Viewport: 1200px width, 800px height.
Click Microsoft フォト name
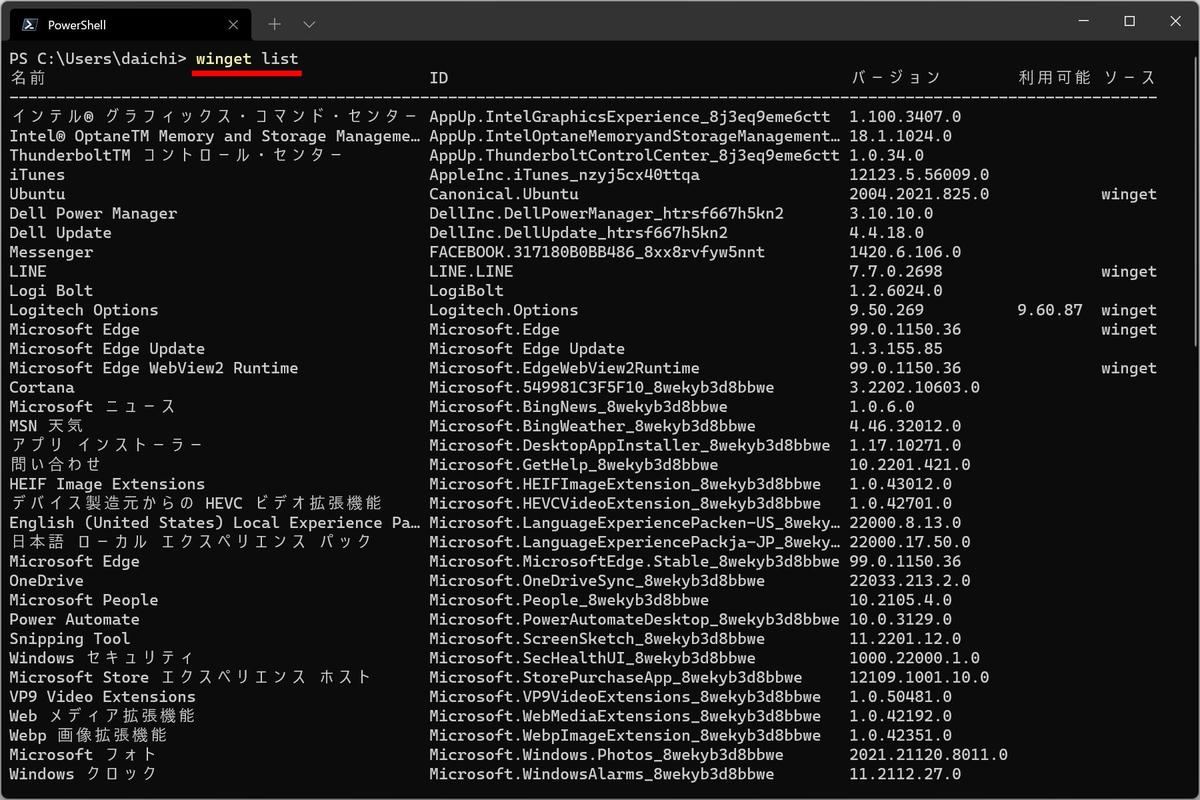(x=84, y=755)
